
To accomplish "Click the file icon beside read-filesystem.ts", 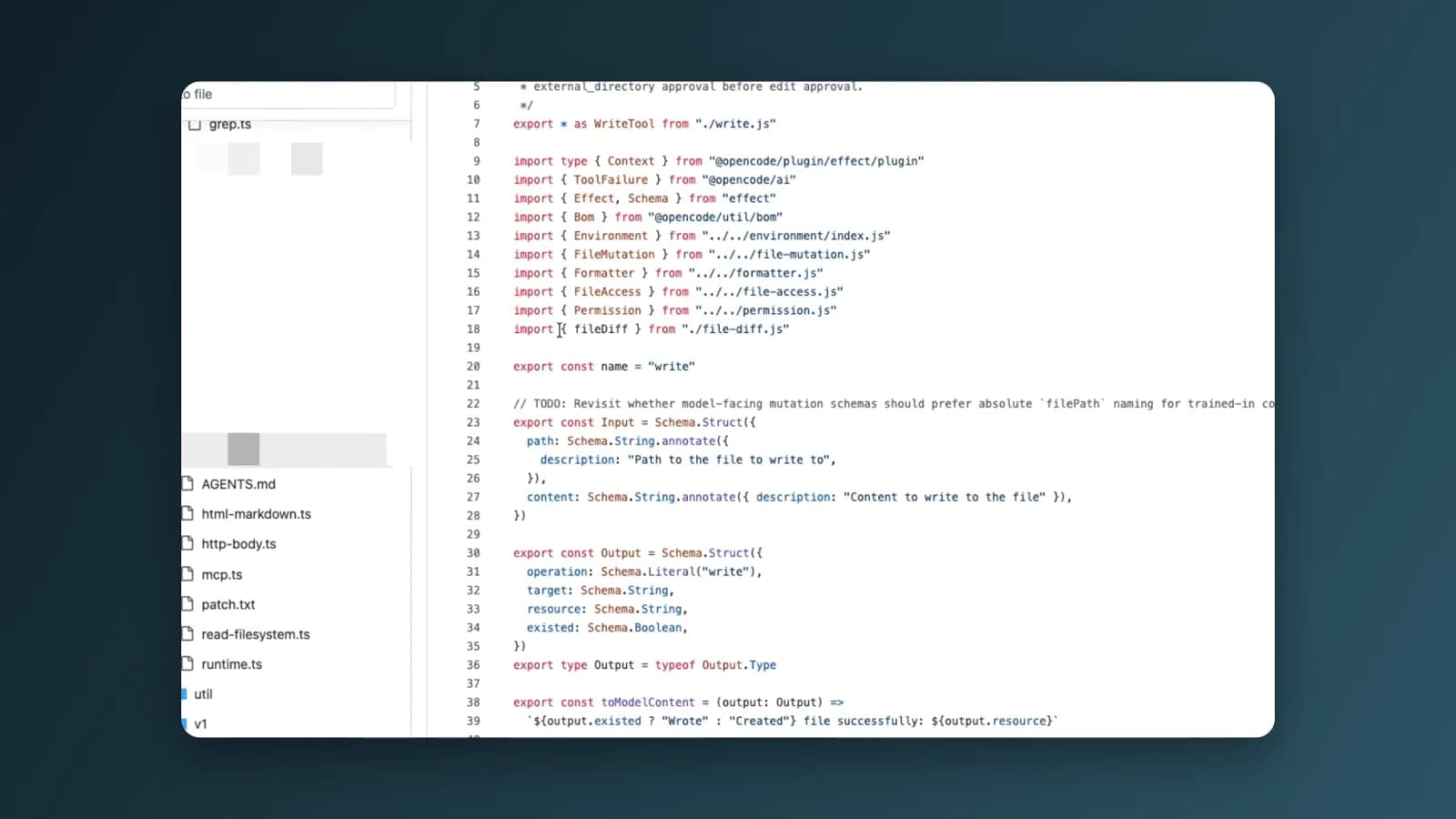I will pos(187,634).
